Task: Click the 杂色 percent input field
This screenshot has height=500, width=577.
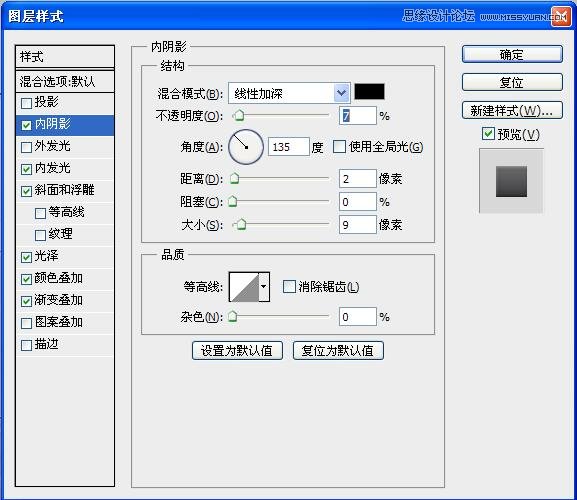Action: (x=358, y=317)
